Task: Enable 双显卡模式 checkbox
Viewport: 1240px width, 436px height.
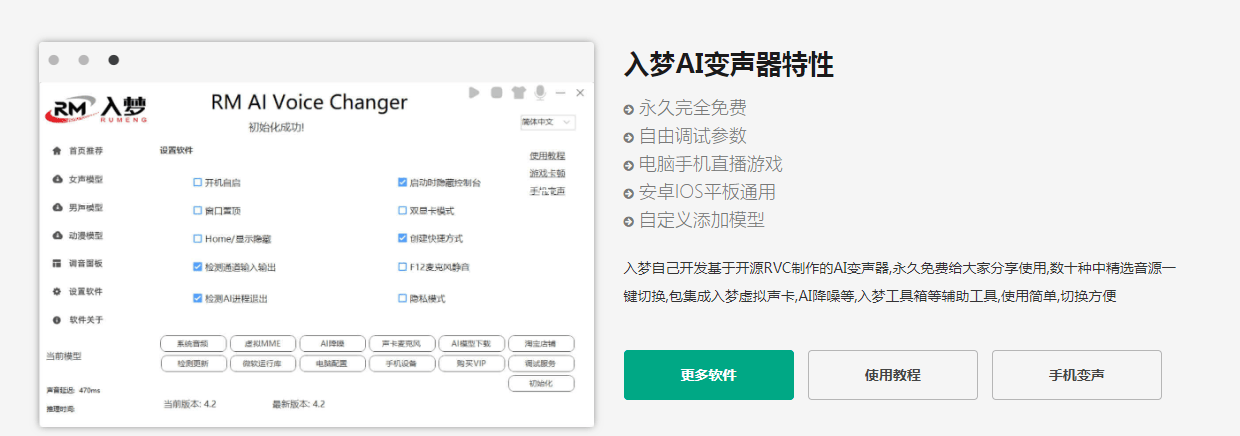Action: [402, 211]
